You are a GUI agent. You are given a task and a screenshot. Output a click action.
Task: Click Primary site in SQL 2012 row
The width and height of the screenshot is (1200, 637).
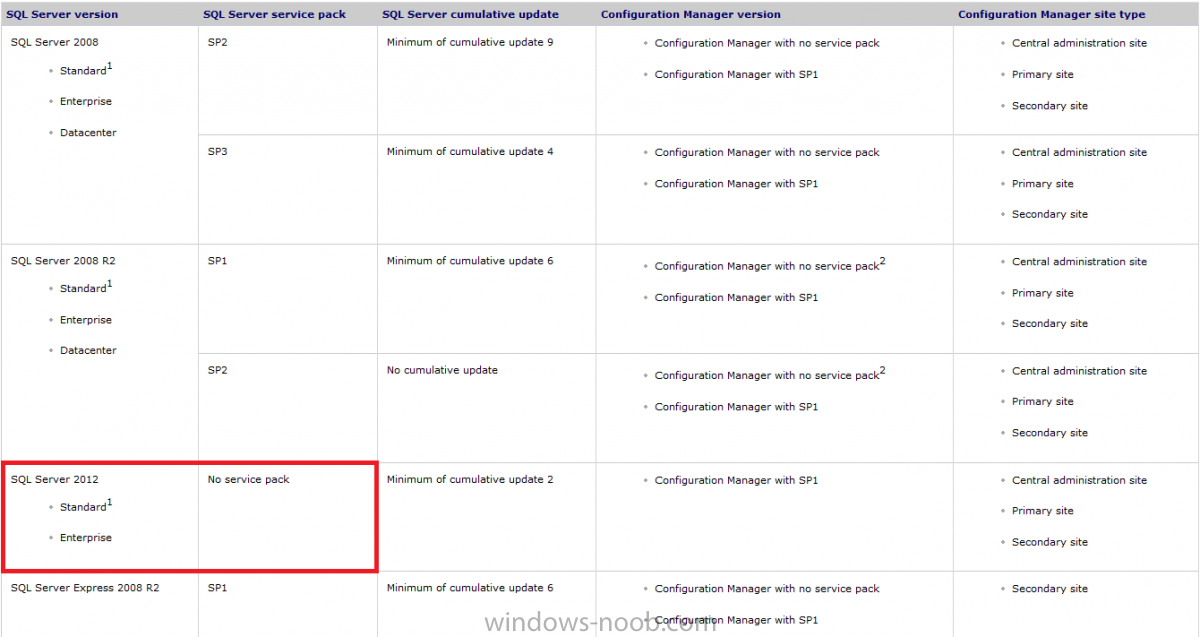pyautogui.click(x=1042, y=511)
